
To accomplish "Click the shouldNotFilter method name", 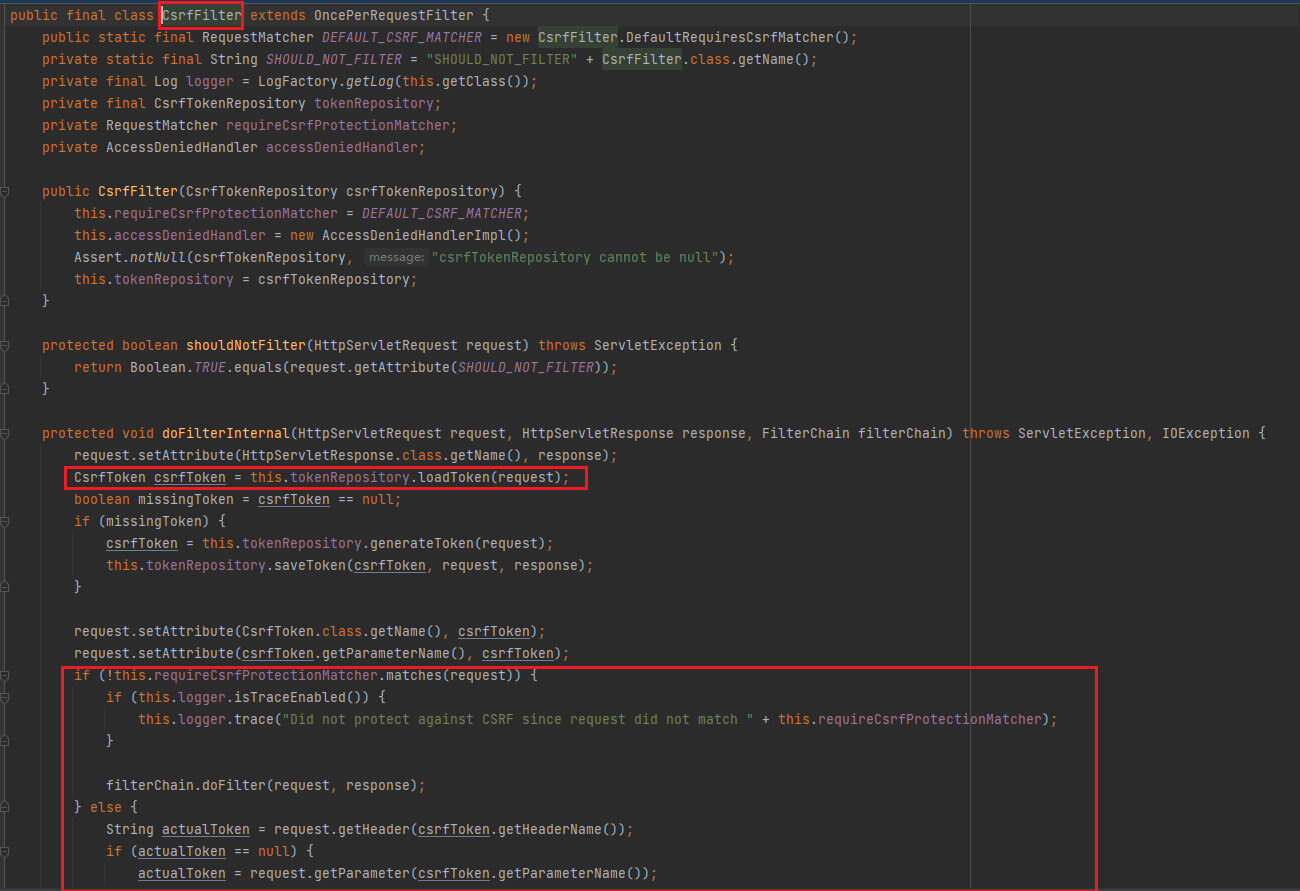I will pos(246,345).
